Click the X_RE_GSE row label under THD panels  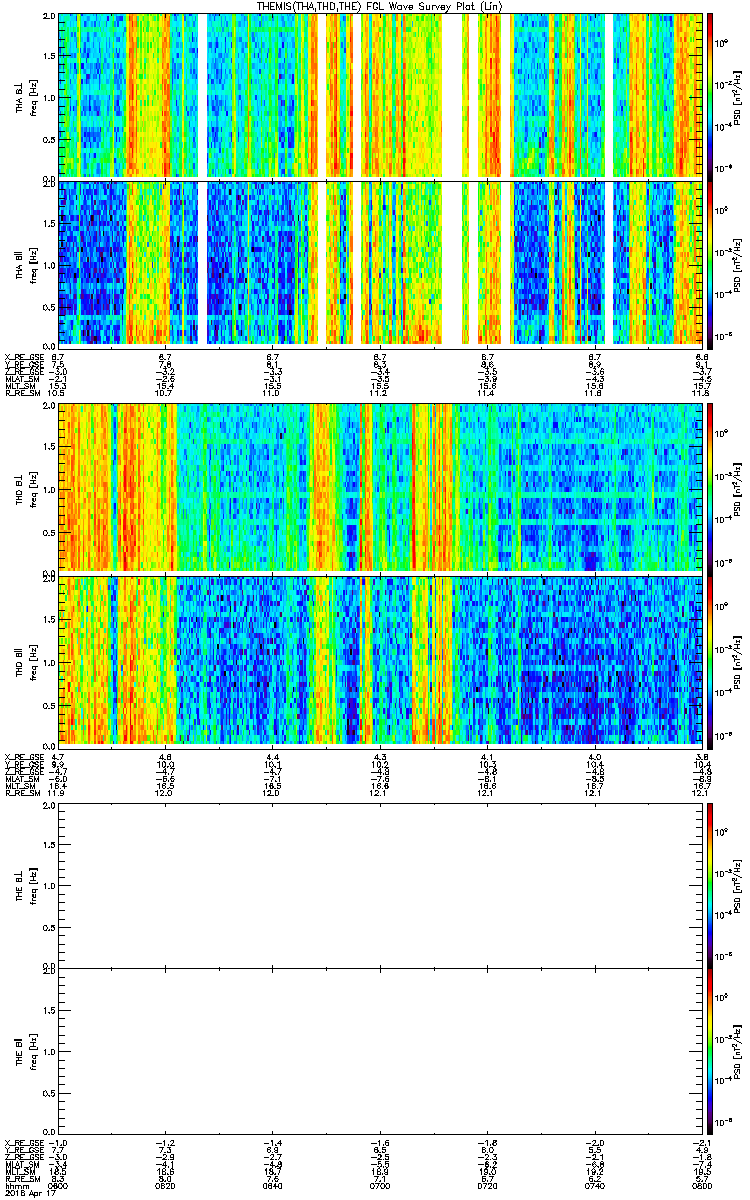click(24, 757)
